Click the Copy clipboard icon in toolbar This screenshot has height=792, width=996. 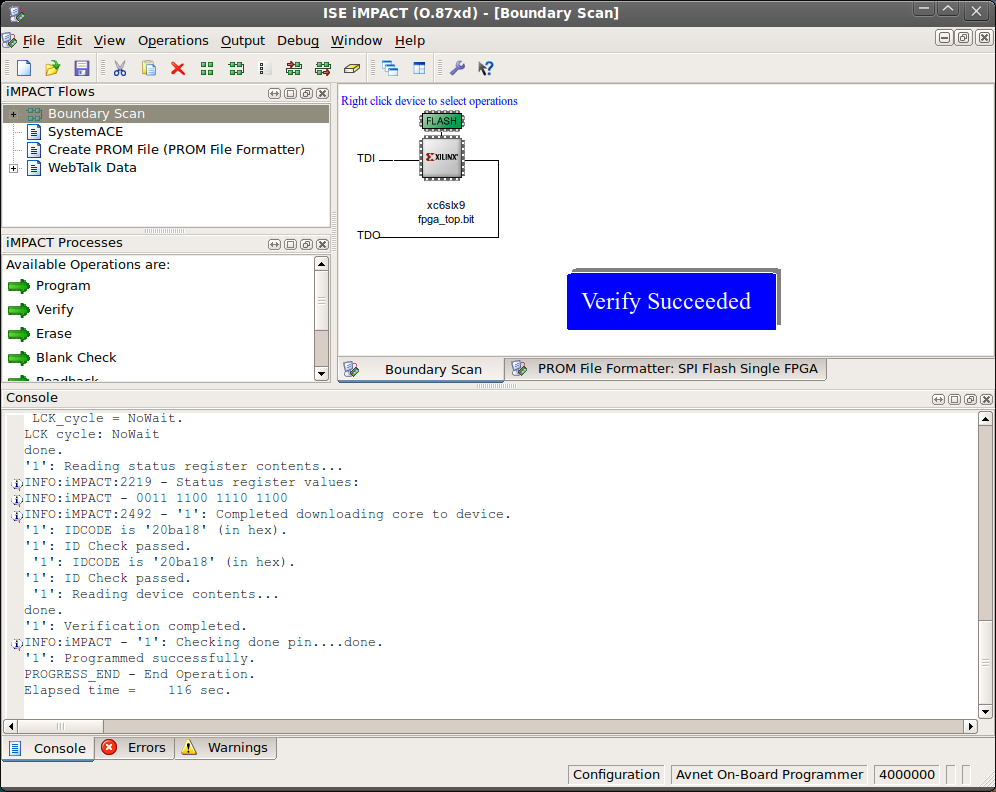[x=149, y=68]
